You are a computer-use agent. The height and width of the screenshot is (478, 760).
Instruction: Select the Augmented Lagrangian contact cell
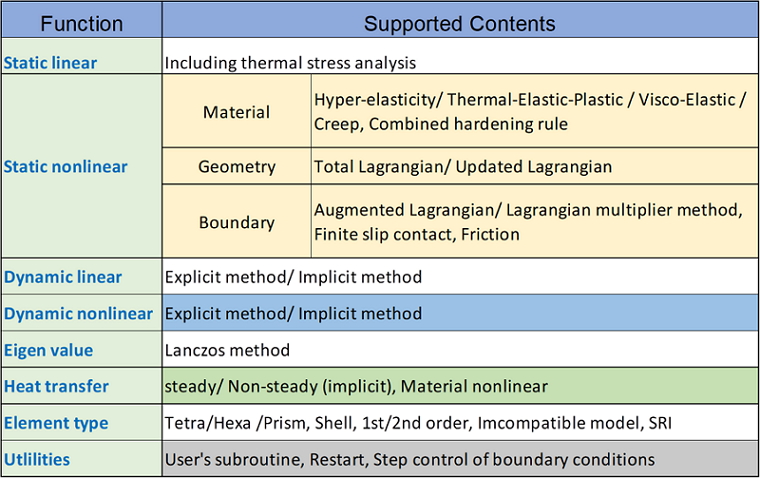[535, 222]
